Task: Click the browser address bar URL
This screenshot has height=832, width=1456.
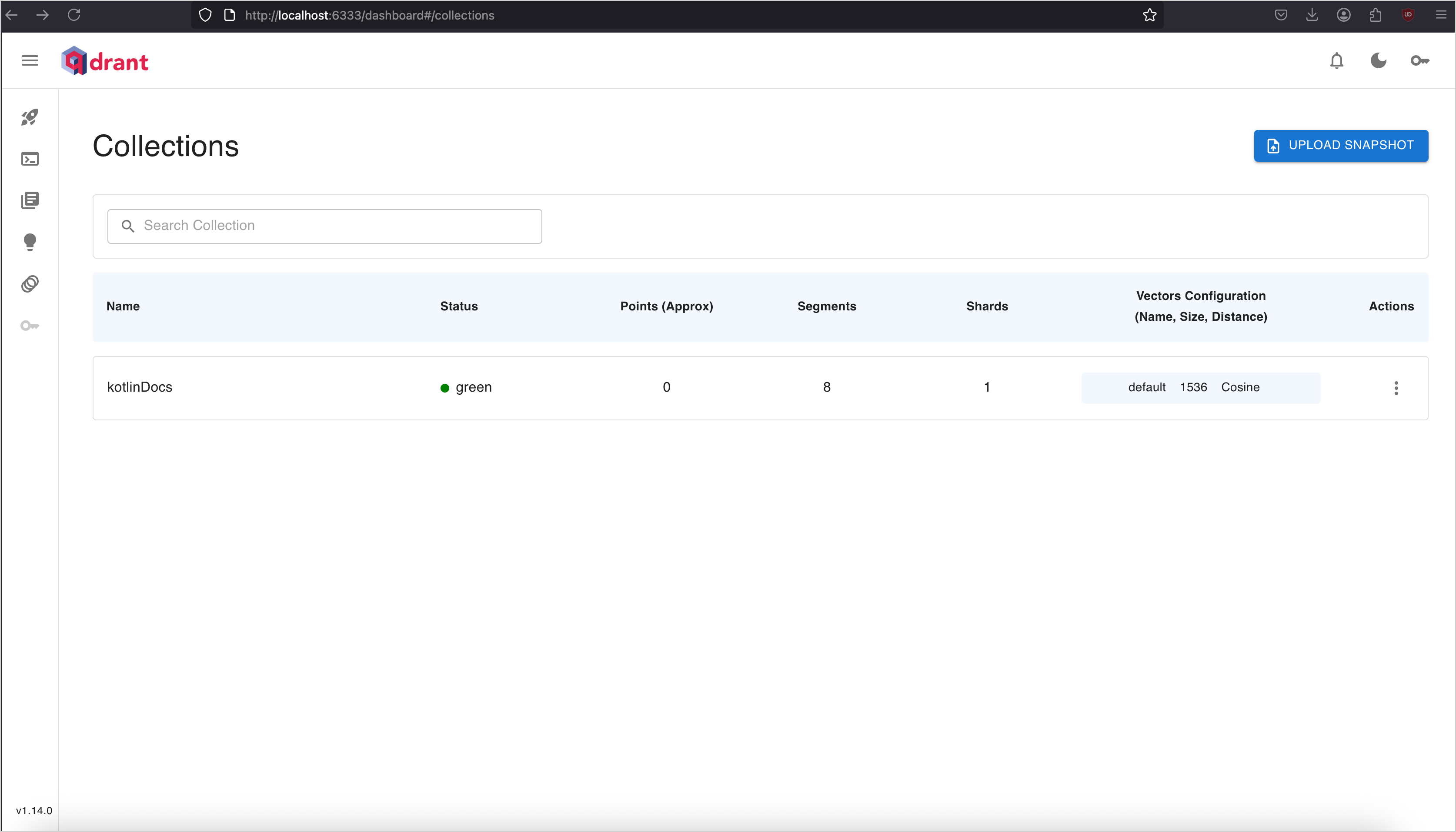Action: (369, 15)
